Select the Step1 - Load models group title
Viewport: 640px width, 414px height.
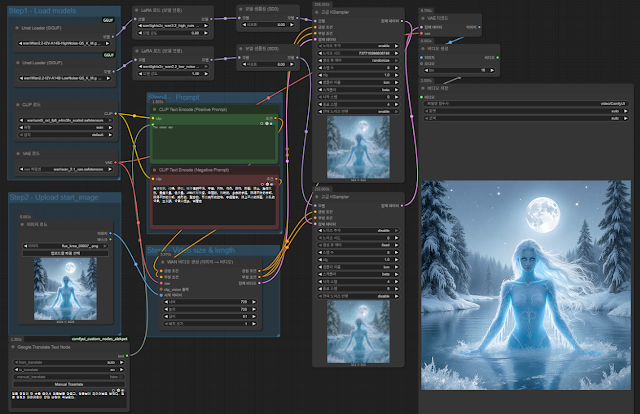[42, 11]
